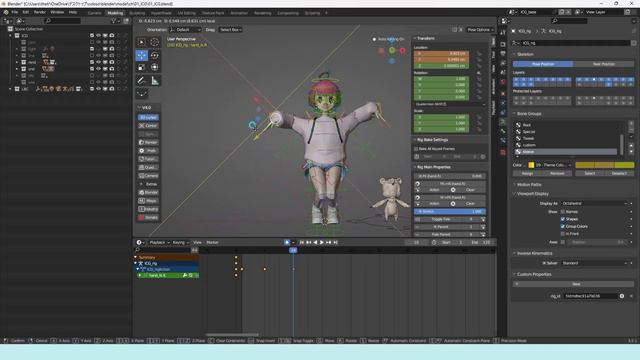Screen dimensions: 640x360
Task: Select the Move tool
Action: click(x=142, y=55)
